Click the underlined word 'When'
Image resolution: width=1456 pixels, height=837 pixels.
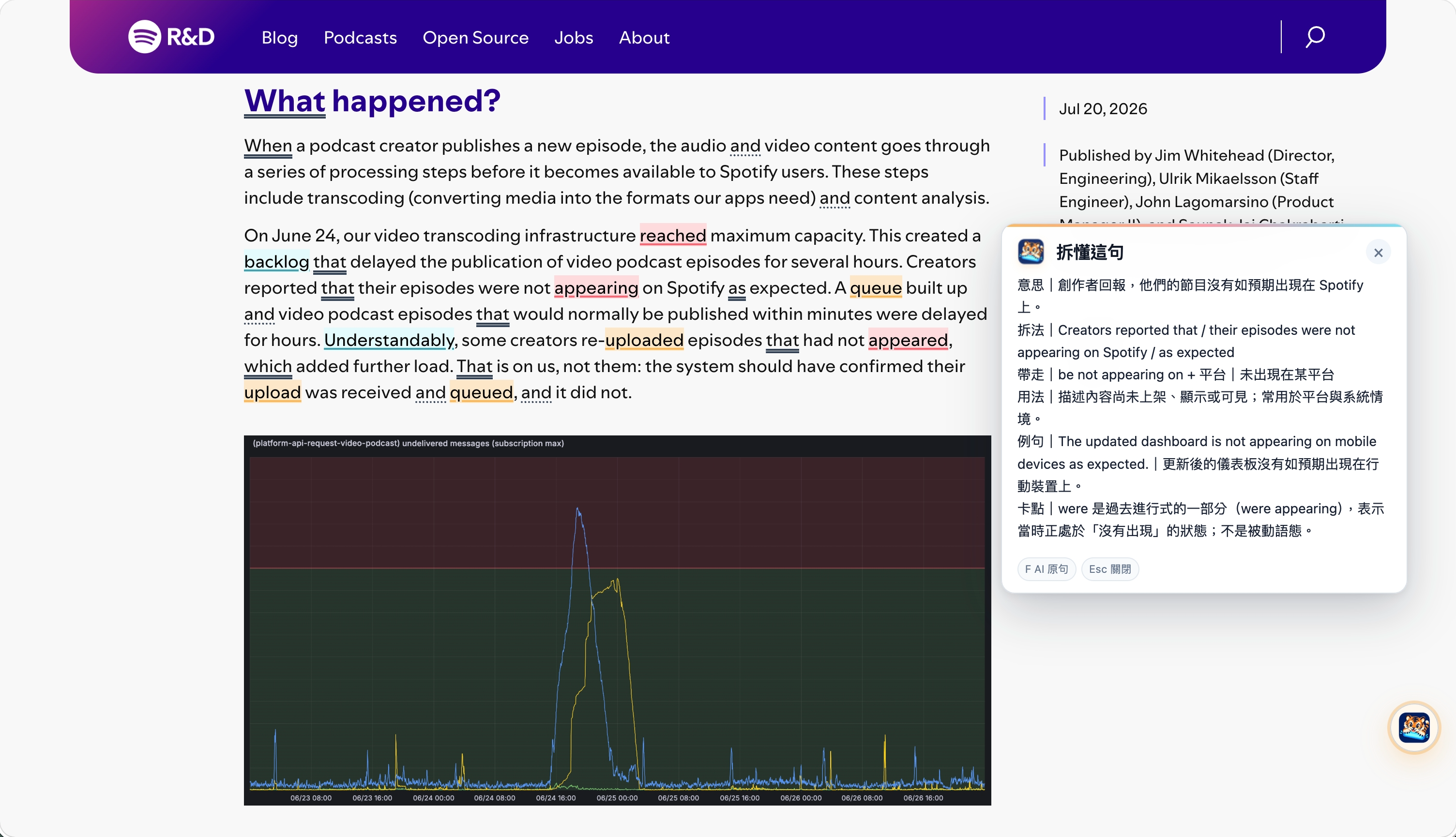click(268, 146)
